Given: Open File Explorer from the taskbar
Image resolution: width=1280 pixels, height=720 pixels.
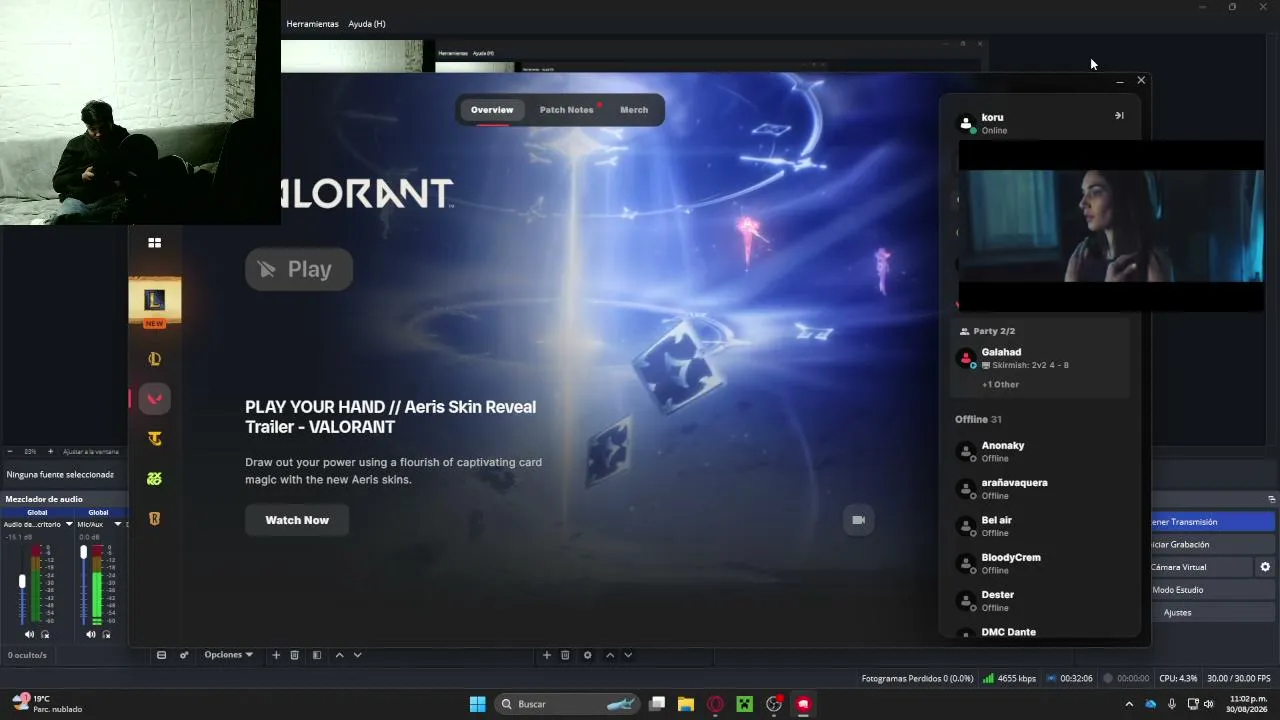Looking at the screenshot, I should click(x=686, y=704).
